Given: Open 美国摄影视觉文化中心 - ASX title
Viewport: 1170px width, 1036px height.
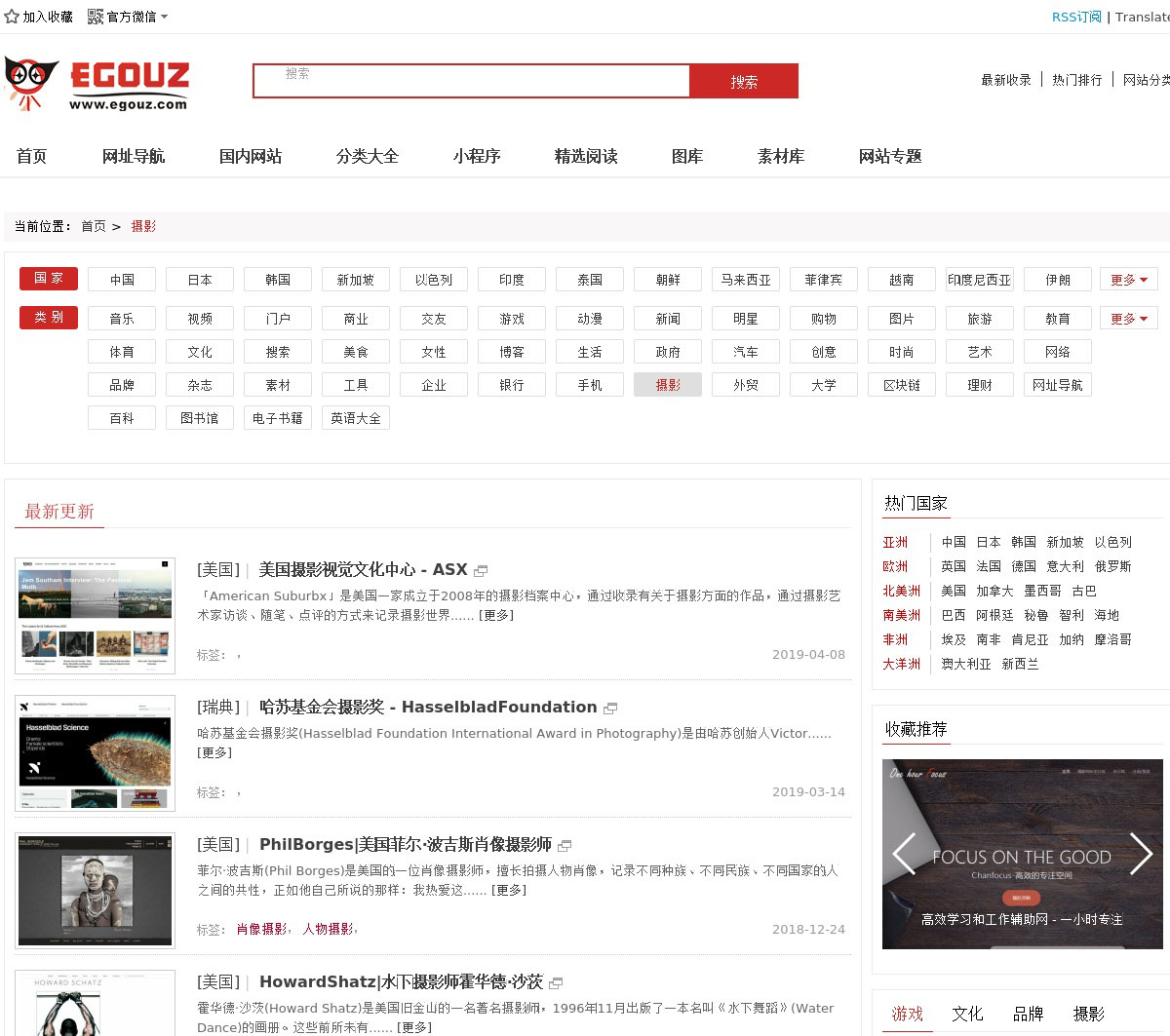Looking at the screenshot, I should coord(363,569).
